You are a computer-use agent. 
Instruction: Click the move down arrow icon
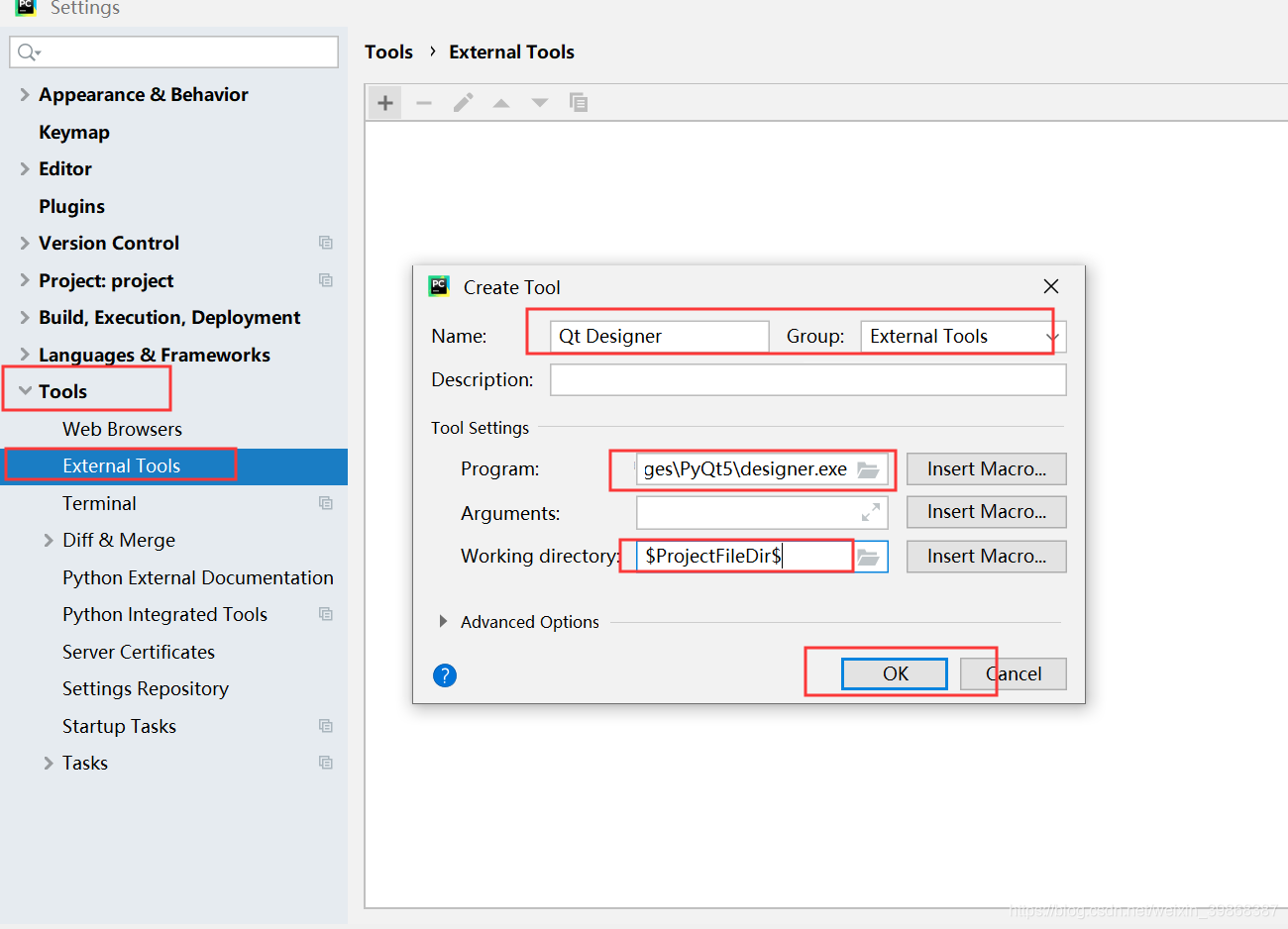coord(540,103)
